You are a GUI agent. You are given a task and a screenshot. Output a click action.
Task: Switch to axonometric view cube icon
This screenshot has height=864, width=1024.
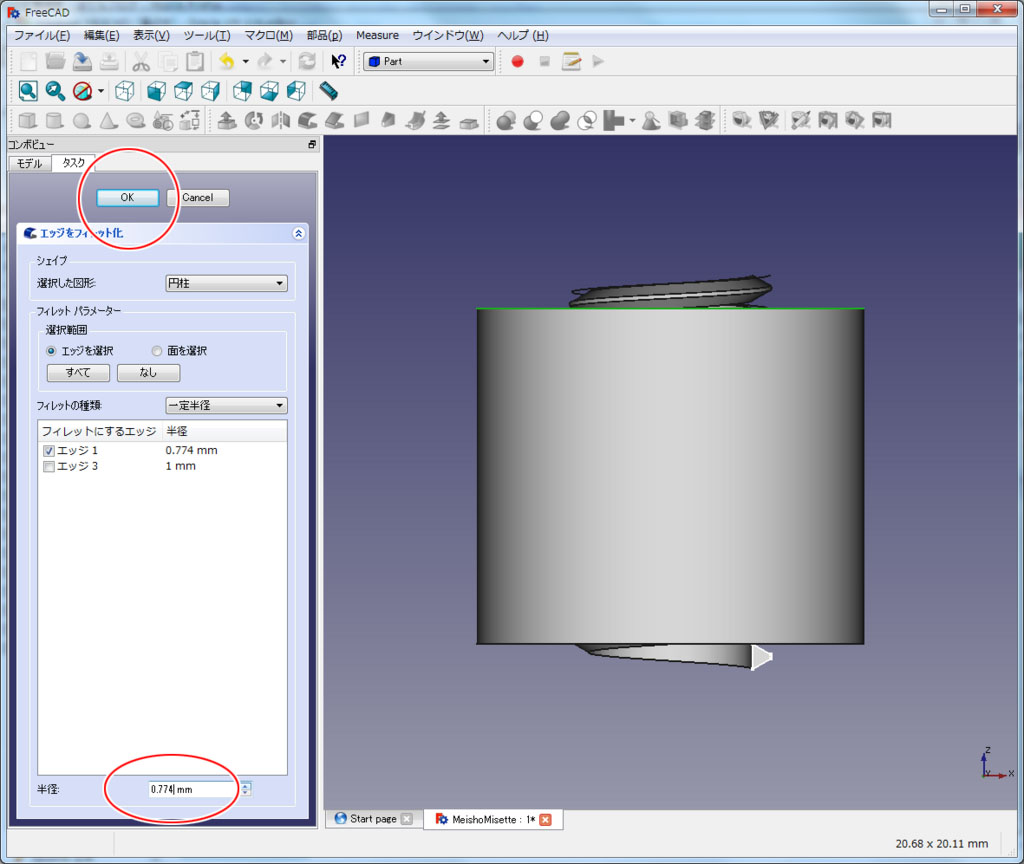[x=125, y=91]
